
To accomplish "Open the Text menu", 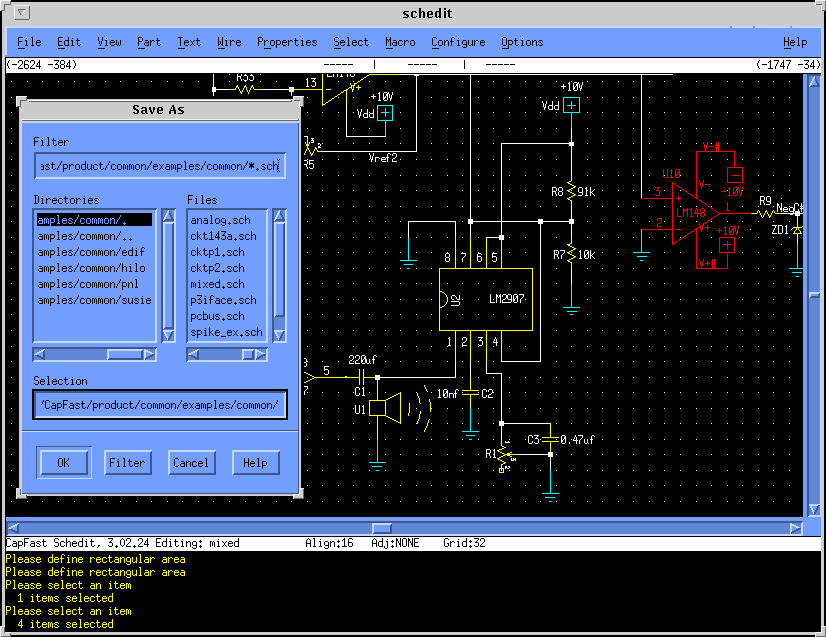I will 189,42.
